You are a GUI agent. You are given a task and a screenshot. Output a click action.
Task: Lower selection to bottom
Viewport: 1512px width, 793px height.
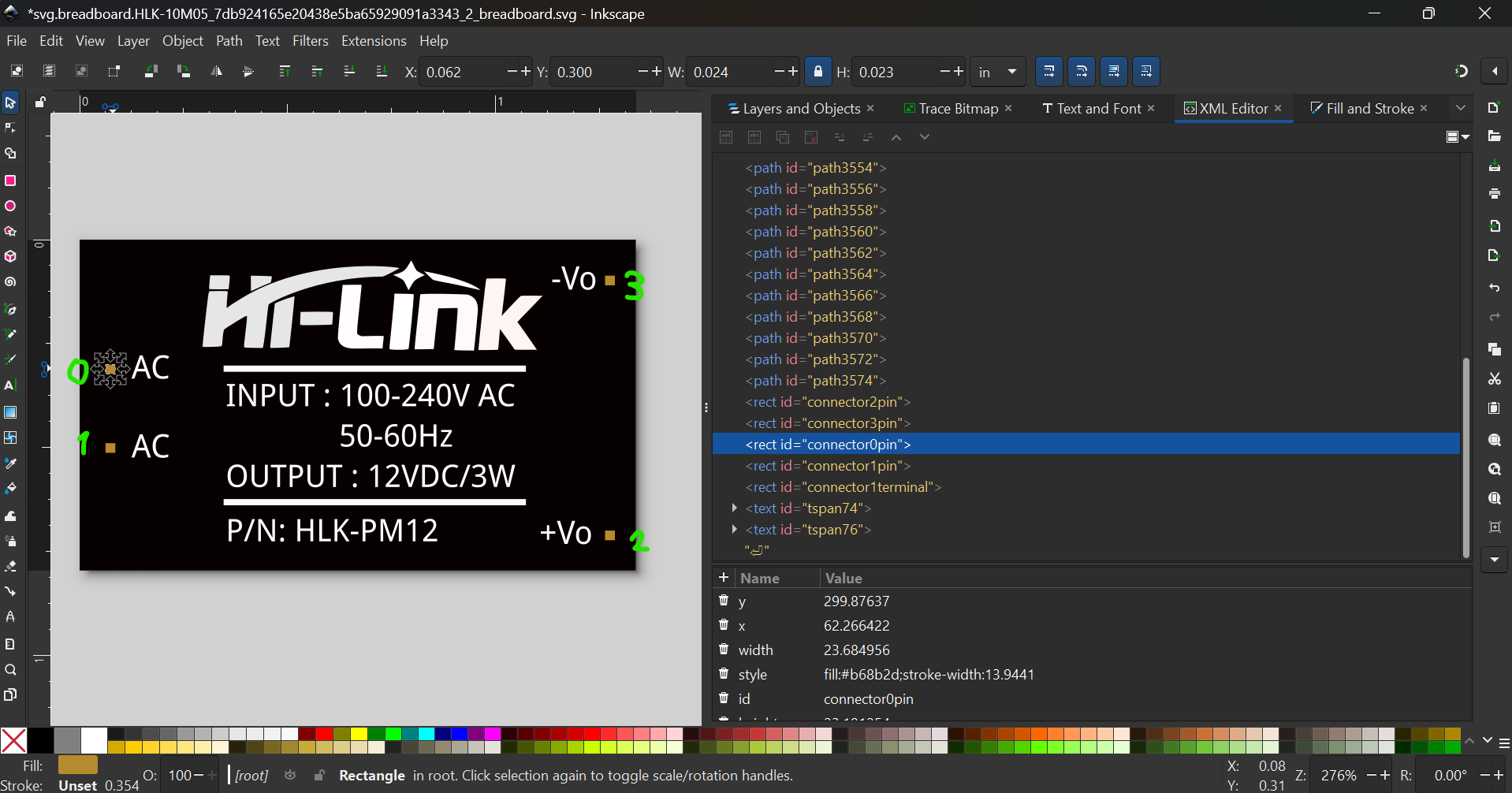(x=382, y=71)
